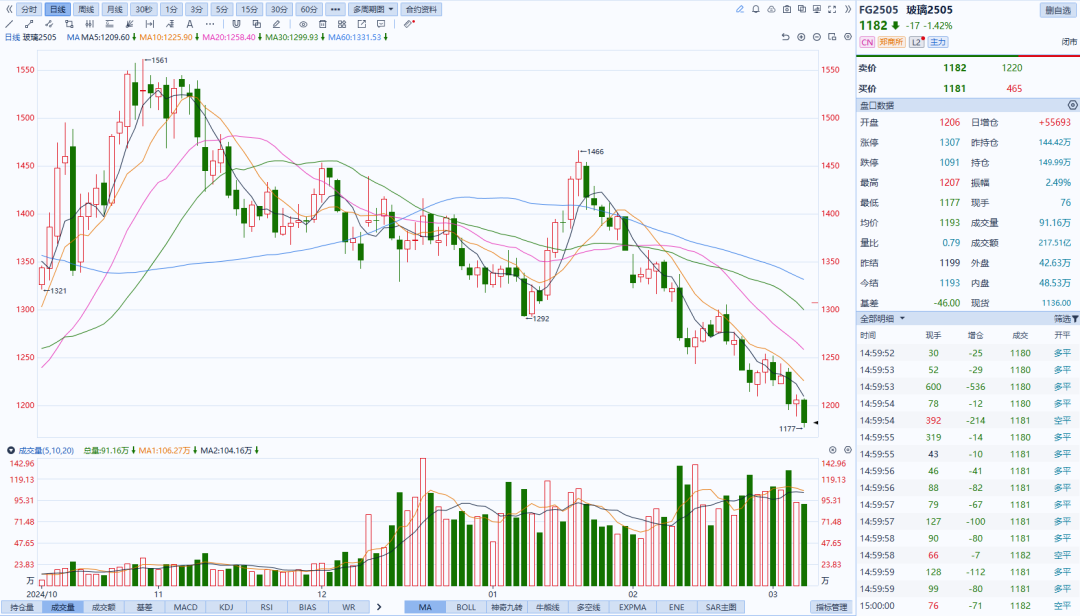Switch sub-chart to KDJ indicator
1080x616 pixels.
point(226,607)
